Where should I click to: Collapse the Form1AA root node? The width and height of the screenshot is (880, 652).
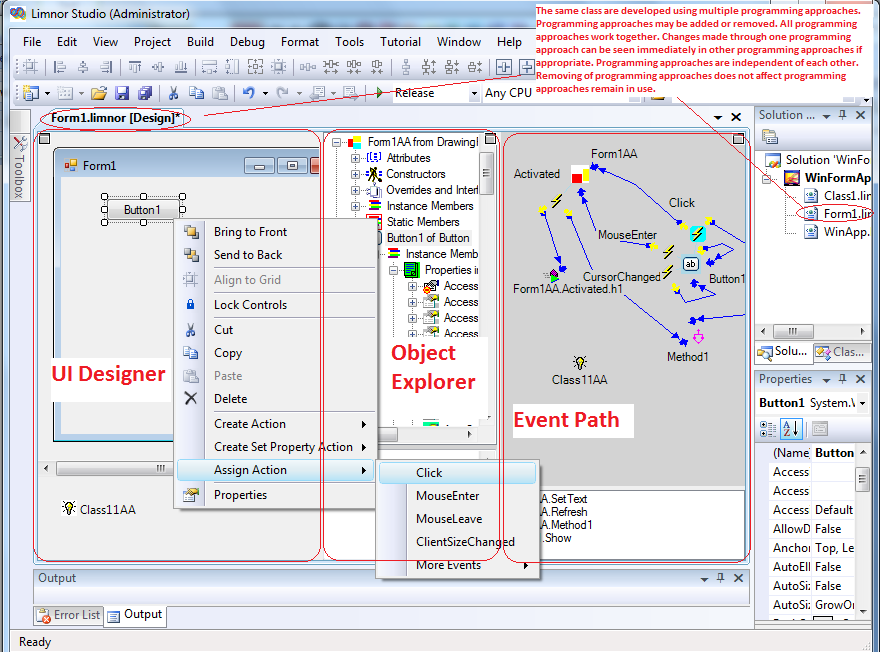pyautogui.click(x=338, y=142)
